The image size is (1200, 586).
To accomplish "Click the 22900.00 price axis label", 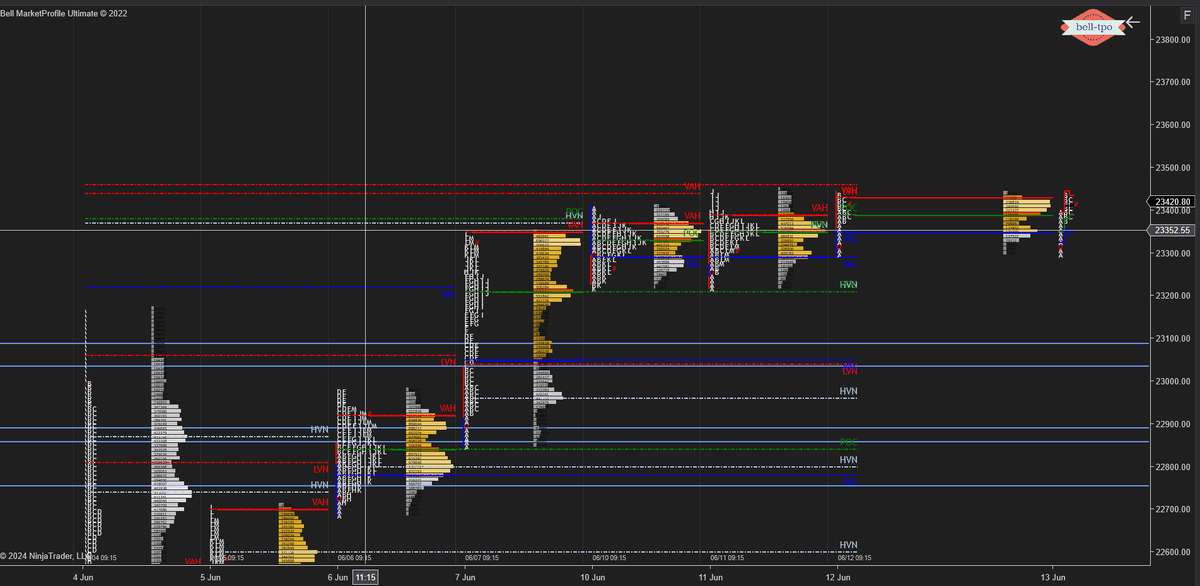I will pos(1173,424).
